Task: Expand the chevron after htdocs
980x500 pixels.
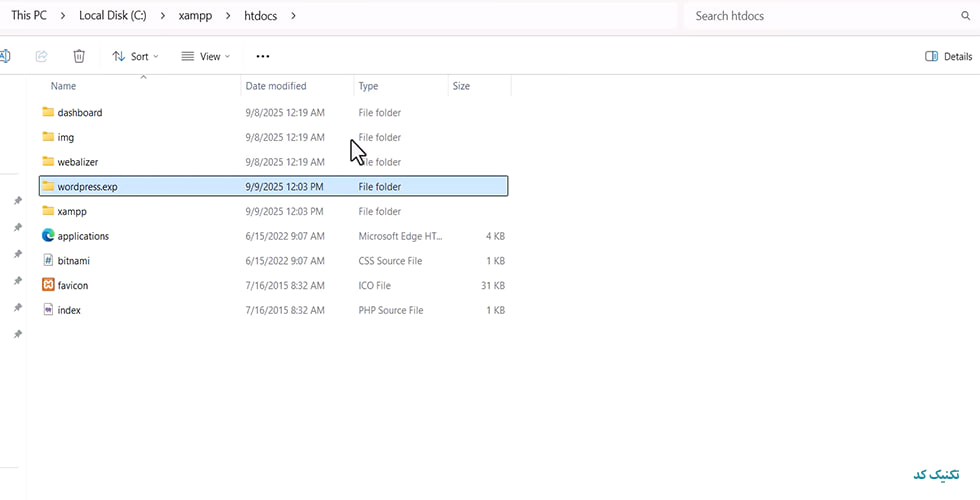Action: (293, 16)
